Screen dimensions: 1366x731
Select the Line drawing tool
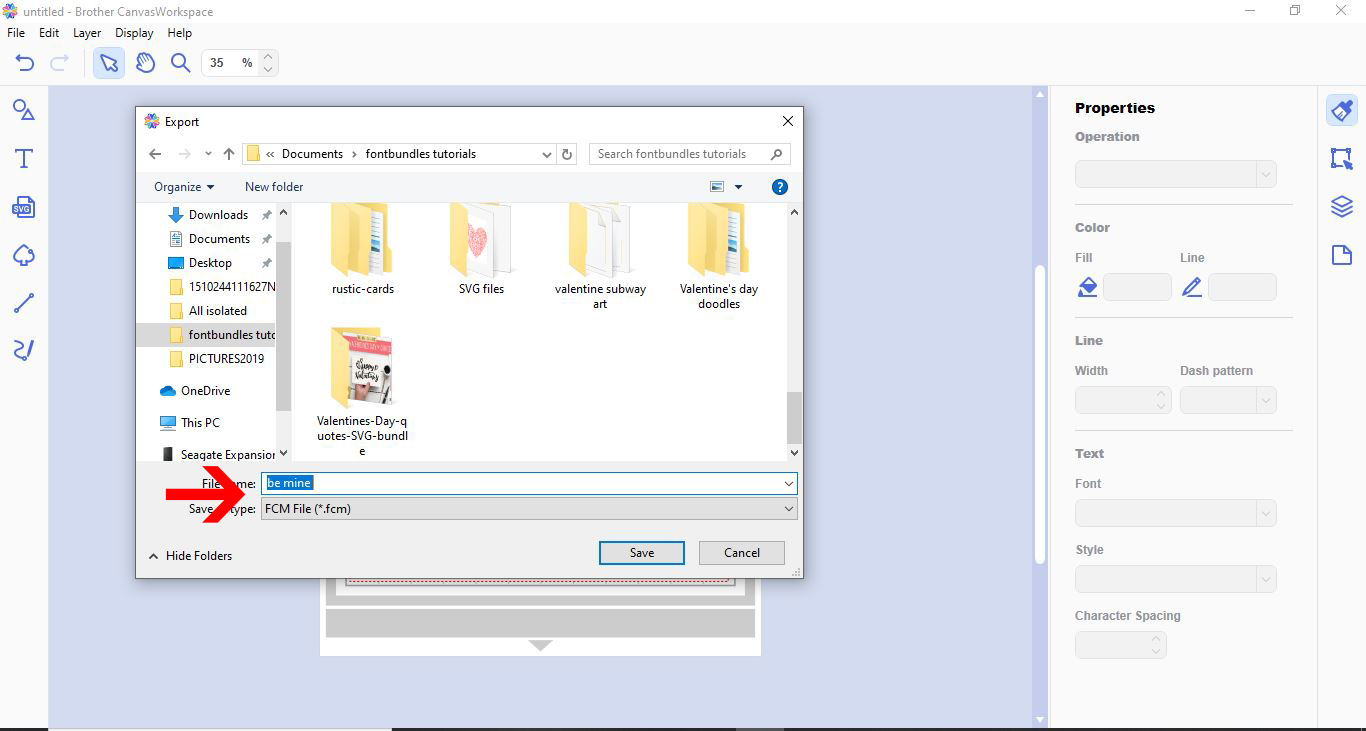pos(23,303)
